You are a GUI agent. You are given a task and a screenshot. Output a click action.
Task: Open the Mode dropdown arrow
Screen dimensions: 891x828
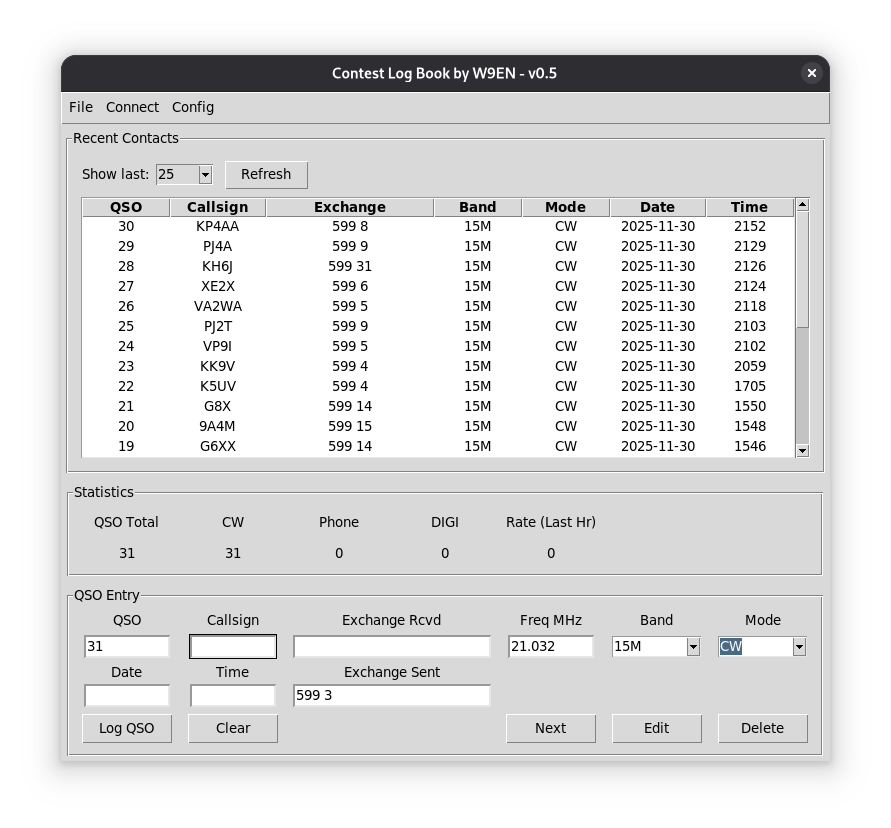tap(799, 647)
